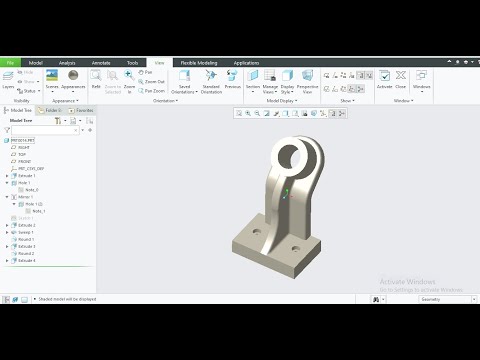Open the Favorites navigator tab

click(81, 110)
